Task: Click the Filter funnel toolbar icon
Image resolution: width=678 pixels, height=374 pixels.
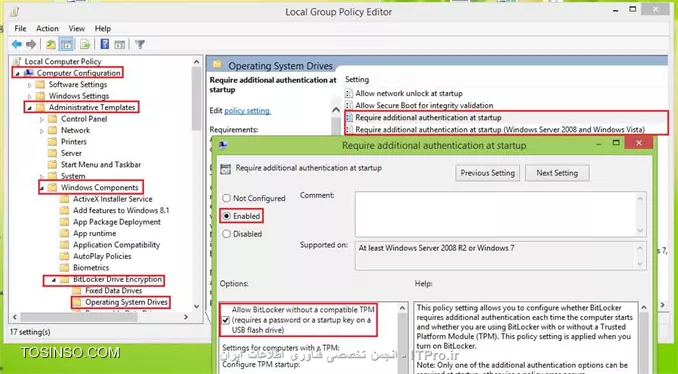Action: (139, 44)
